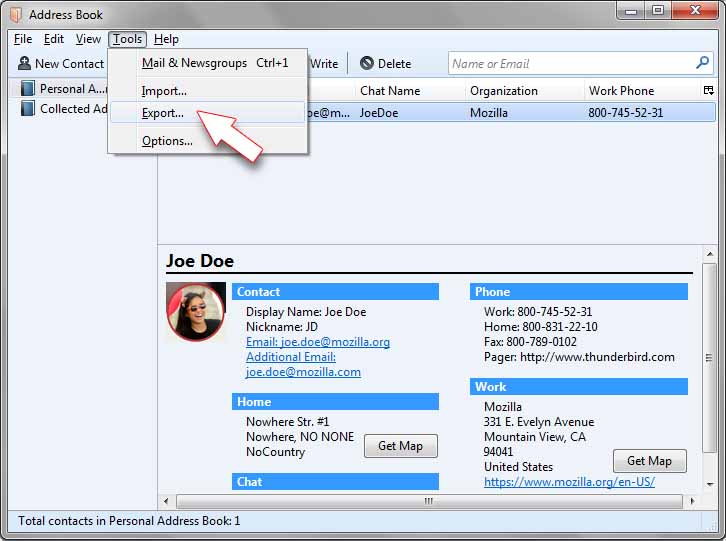The image size is (726, 541).
Task: Select Options... from Tools menu
Action: pos(208,141)
